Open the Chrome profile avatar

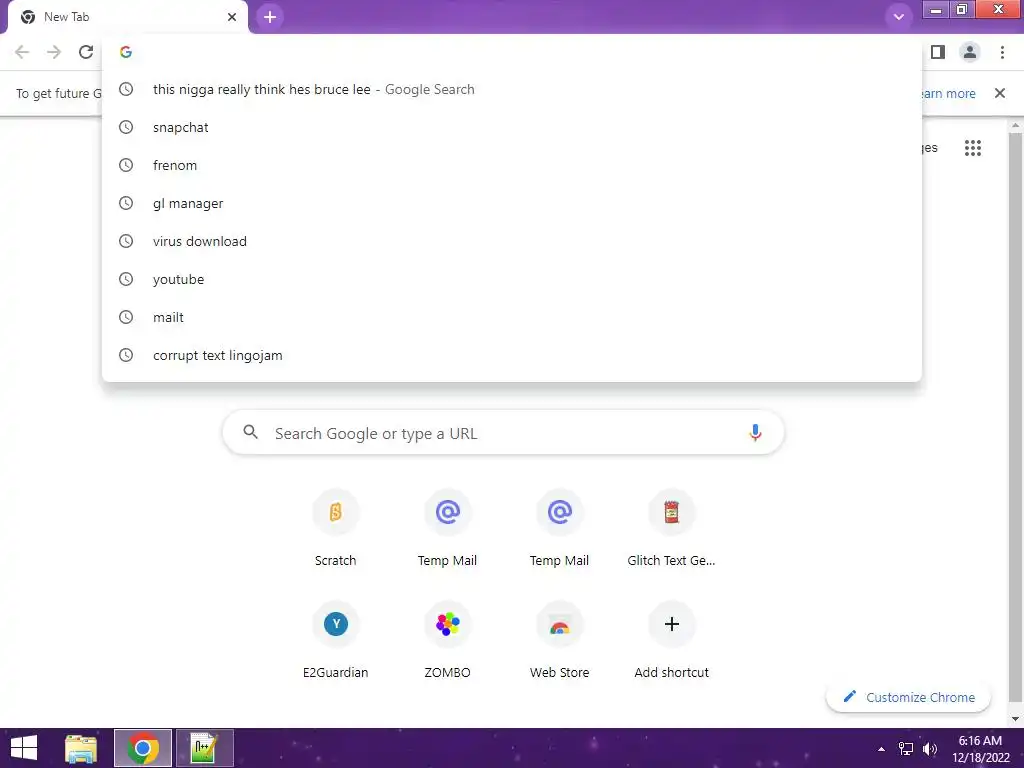coord(970,52)
